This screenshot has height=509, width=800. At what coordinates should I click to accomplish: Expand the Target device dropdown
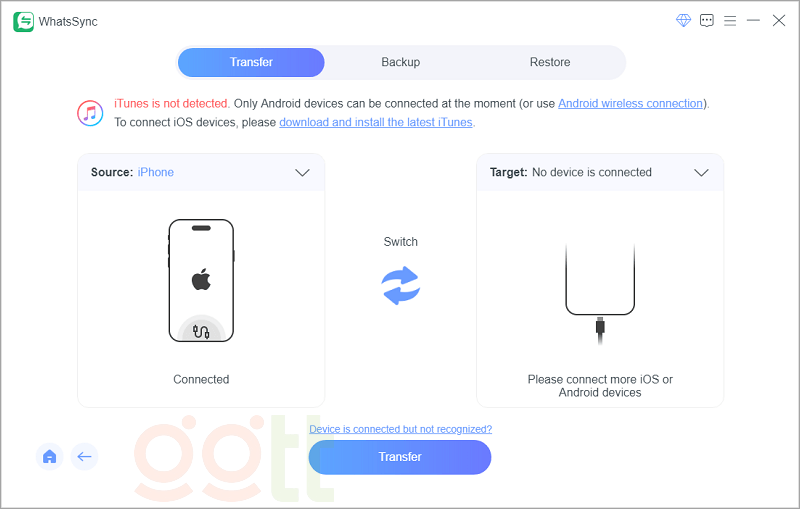[x=701, y=172]
